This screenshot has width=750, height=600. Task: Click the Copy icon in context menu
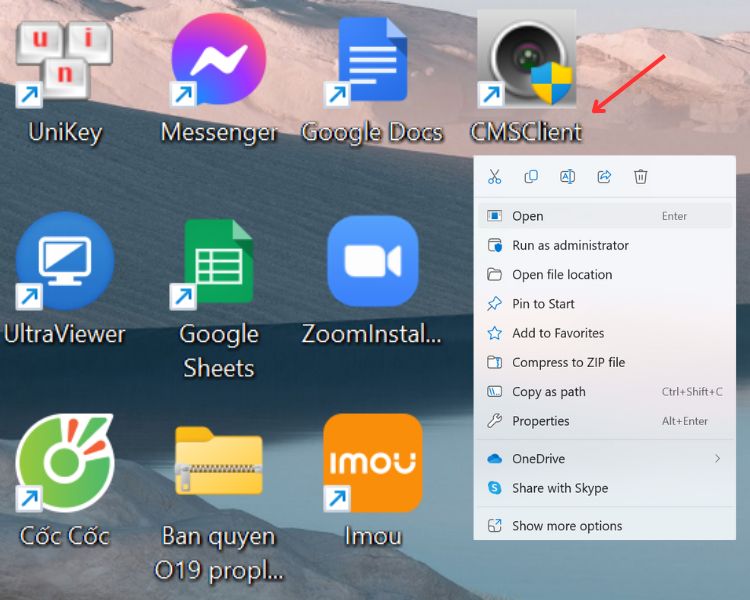(531, 177)
